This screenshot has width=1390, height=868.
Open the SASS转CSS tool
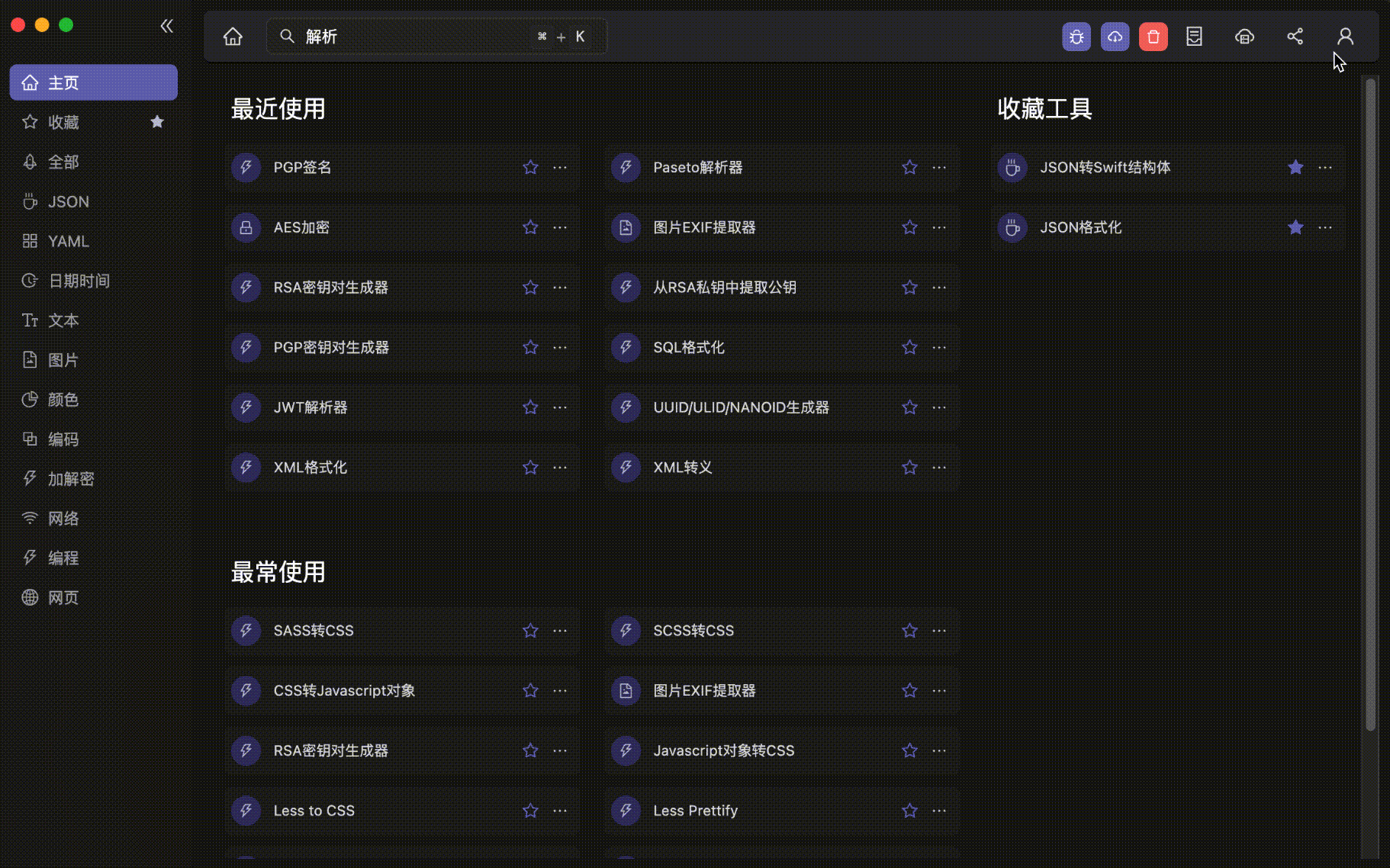click(314, 631)
